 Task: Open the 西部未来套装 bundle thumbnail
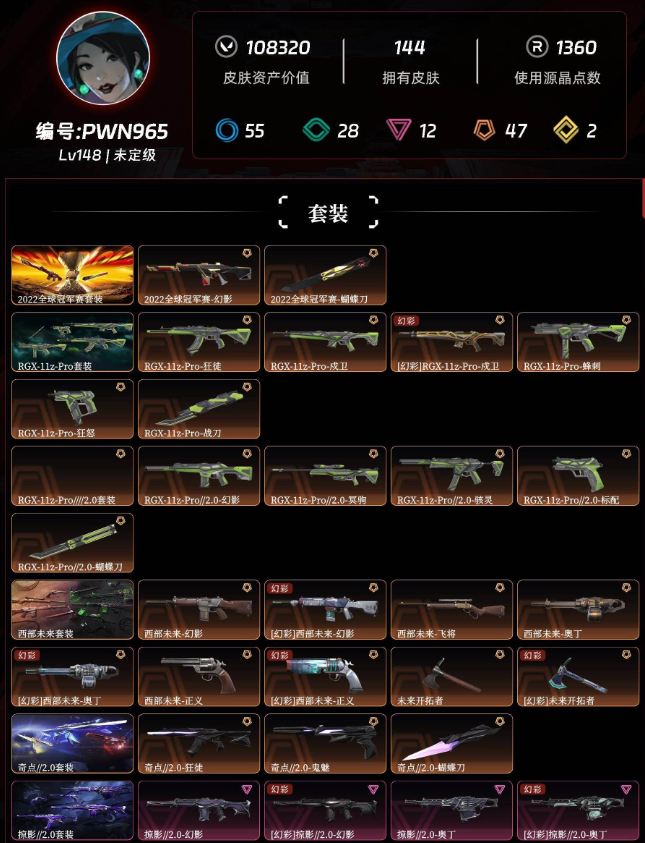(73, 610)
